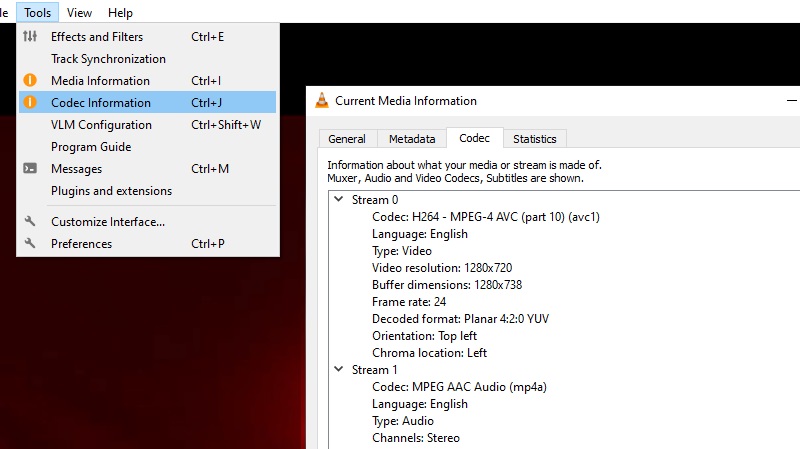The height and width of the screenshot is (449, 800).
Task: Click the Customize Interface wrench icon
Action: [x=30, y=221]
